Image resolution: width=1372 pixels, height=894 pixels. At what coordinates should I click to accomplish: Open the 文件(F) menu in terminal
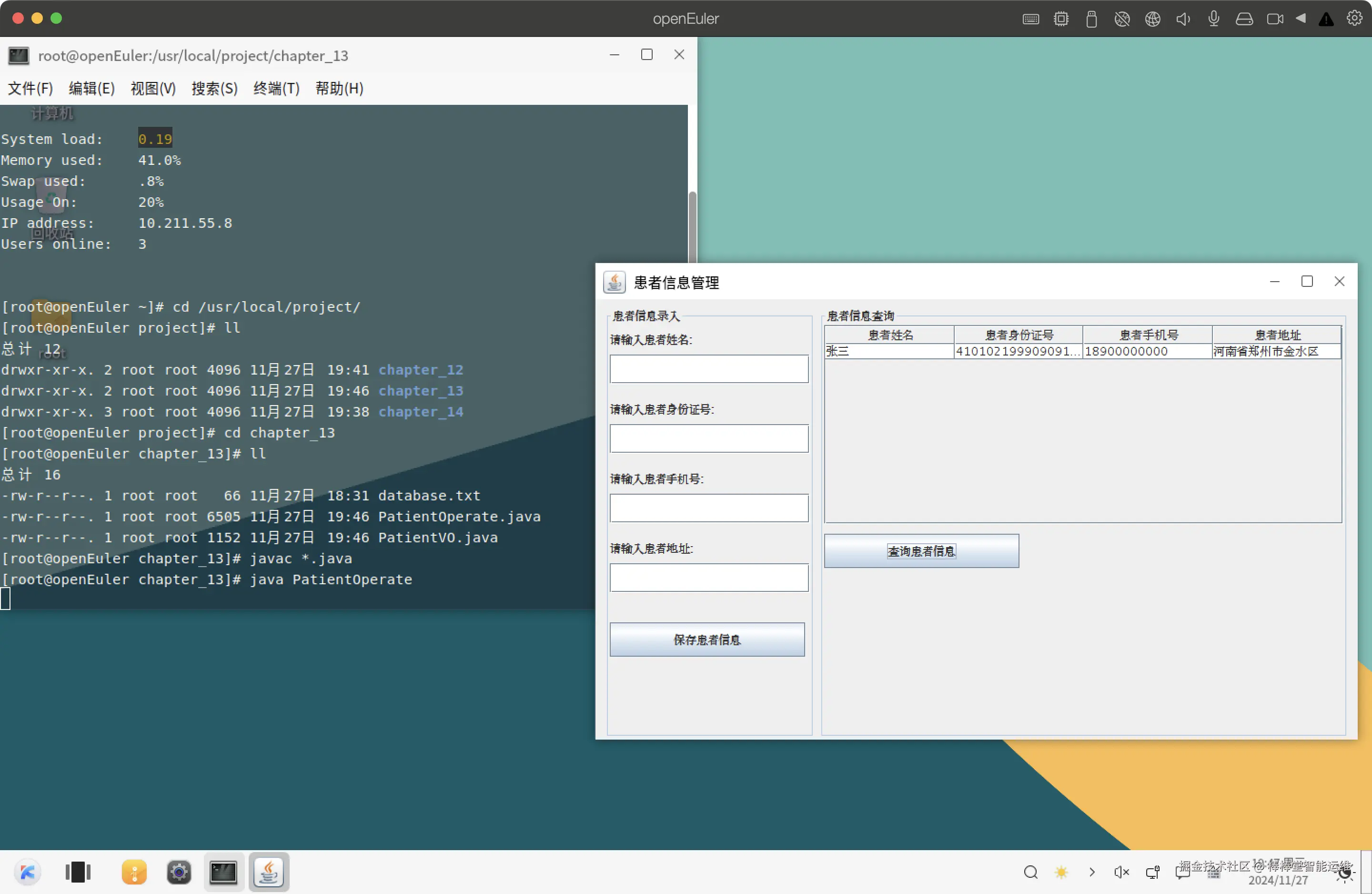click(x=30, y=88)
